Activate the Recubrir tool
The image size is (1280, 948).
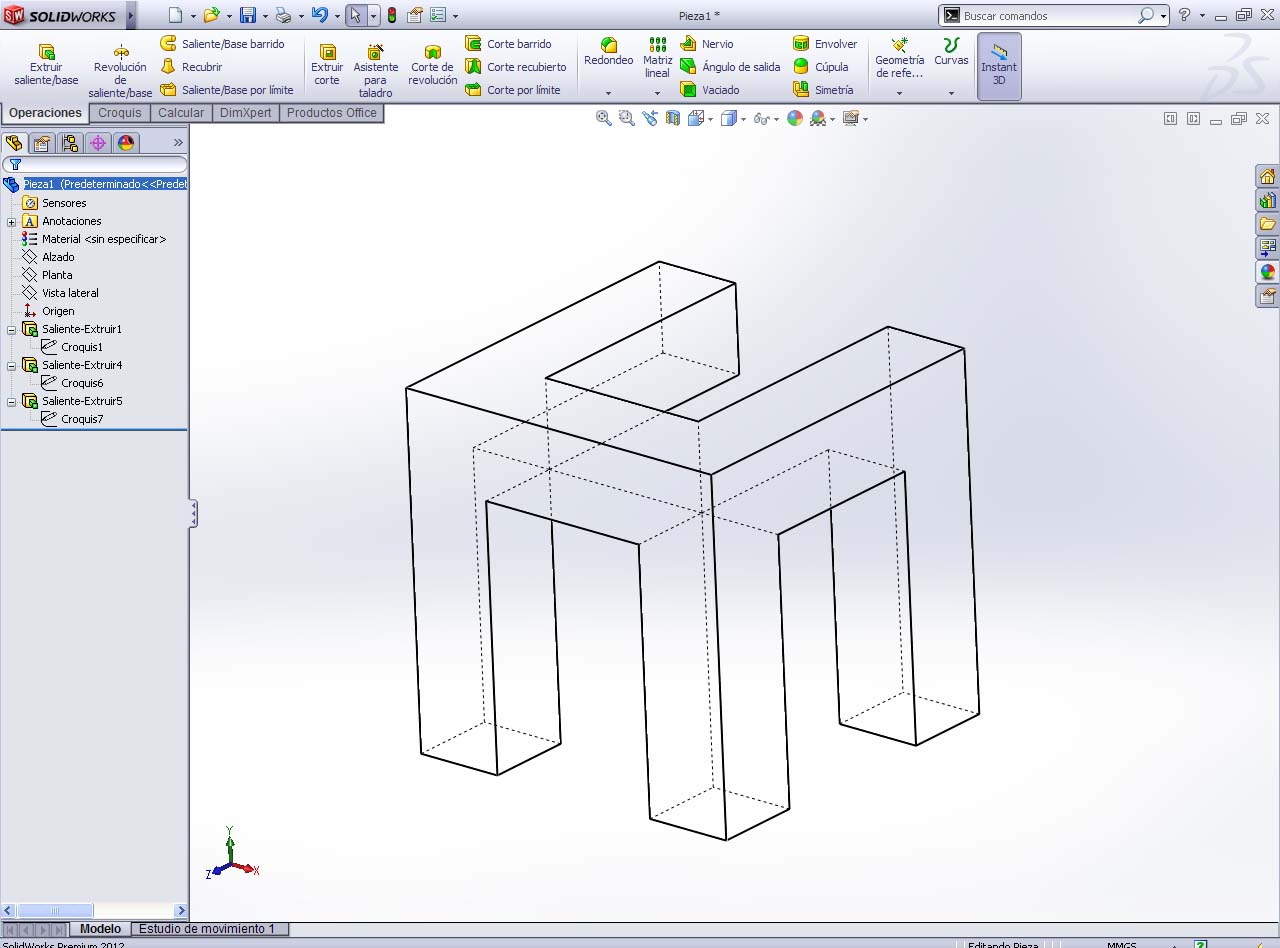click(192, 67)
